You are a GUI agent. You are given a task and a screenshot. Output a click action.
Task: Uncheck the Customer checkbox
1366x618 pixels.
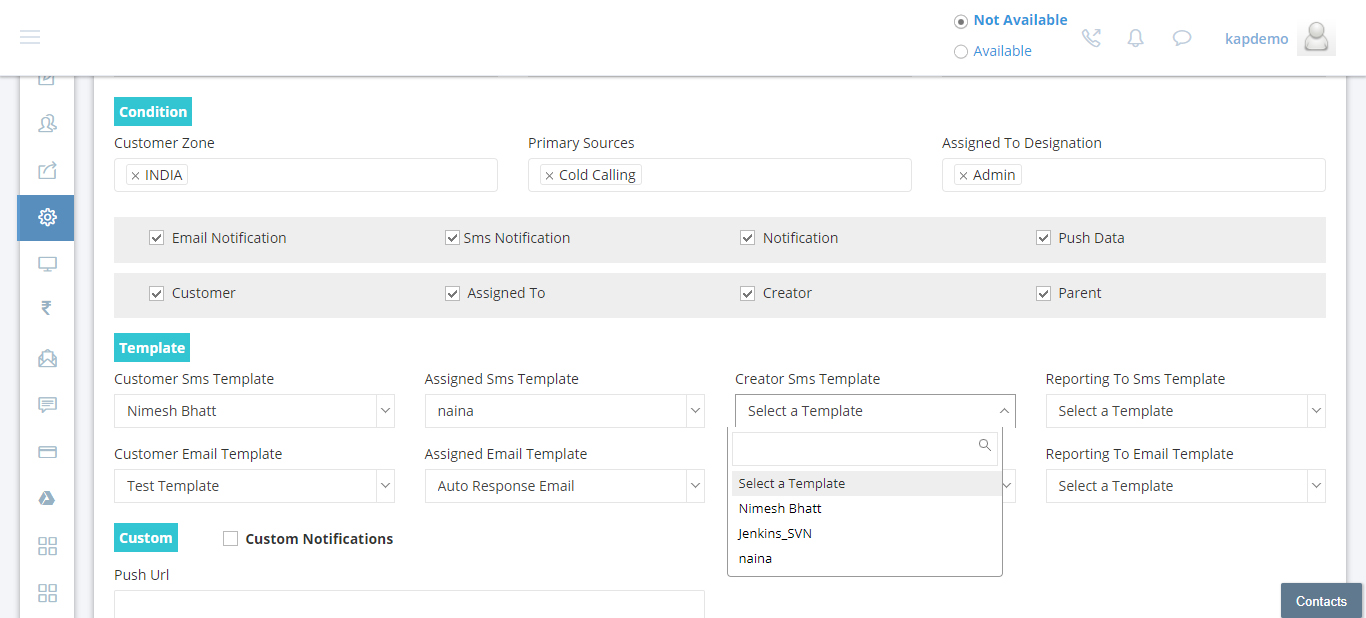(156, 293)
